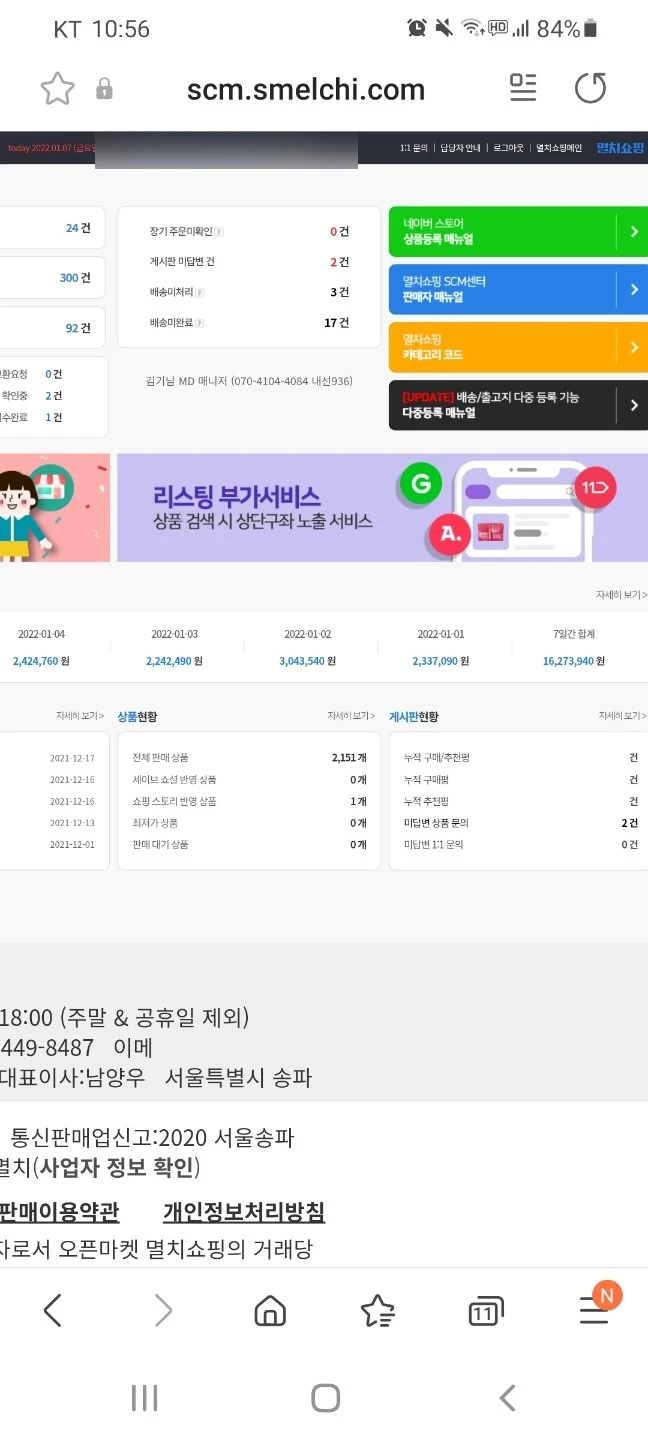The height and width of the screenshot is (1440, 648).
Task: Click the 미답변 상품 문의 row
Action: pos(520,823)
